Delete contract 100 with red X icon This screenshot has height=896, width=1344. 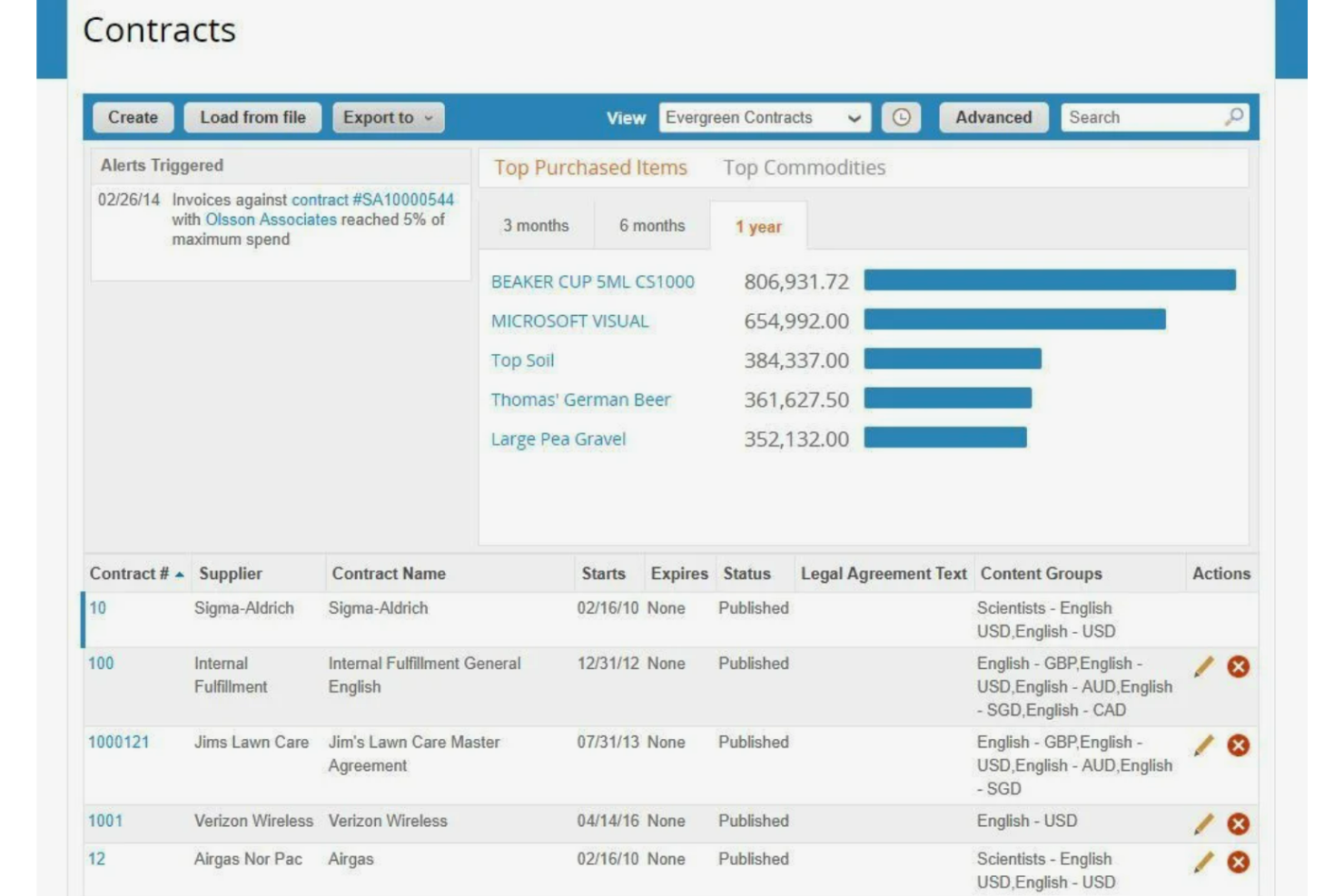click(x=1238, y=667)
